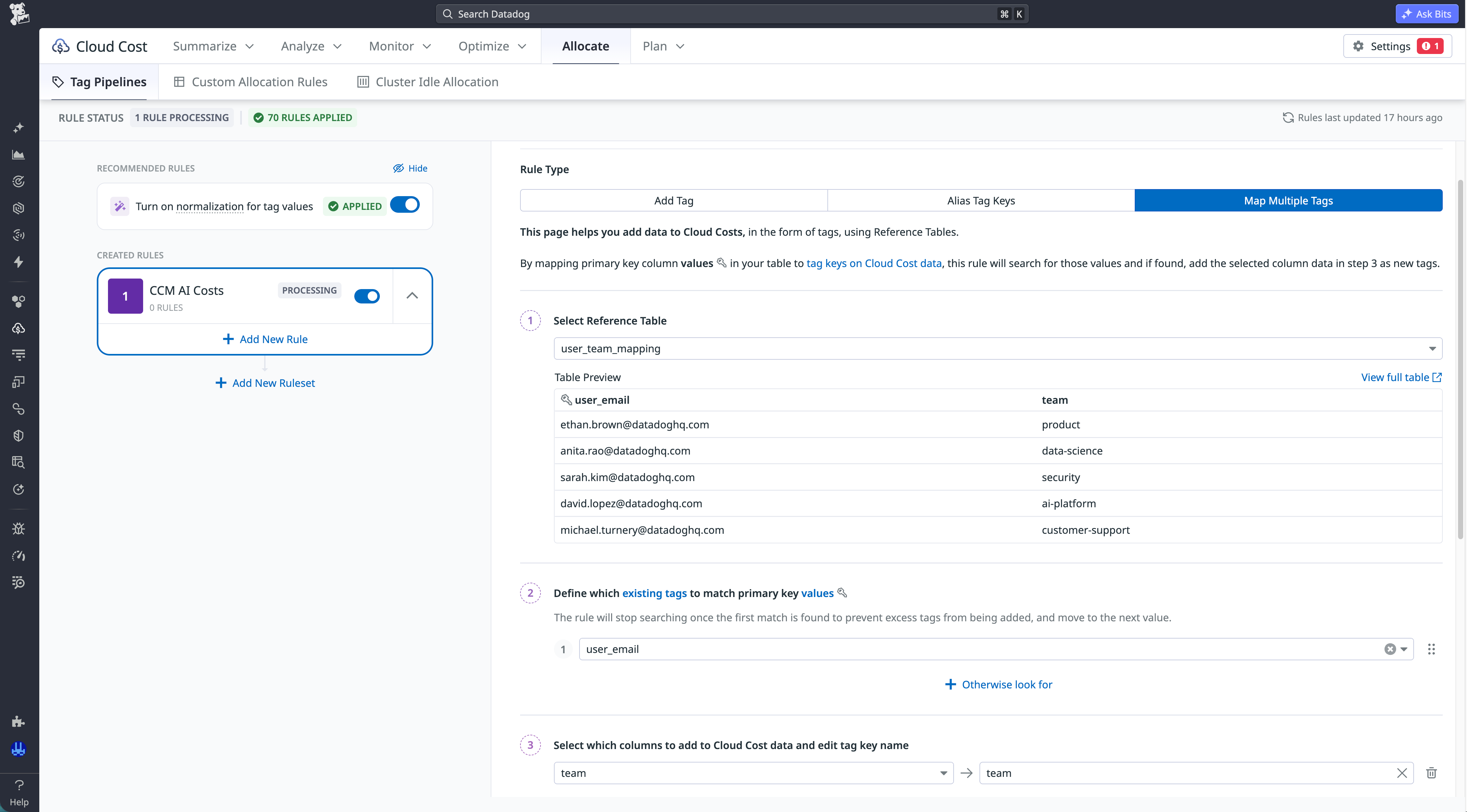Viewport: 1467px width, 812px height.
Task: Switch to Cluster Idle Allocation tab
Action: 428,82
